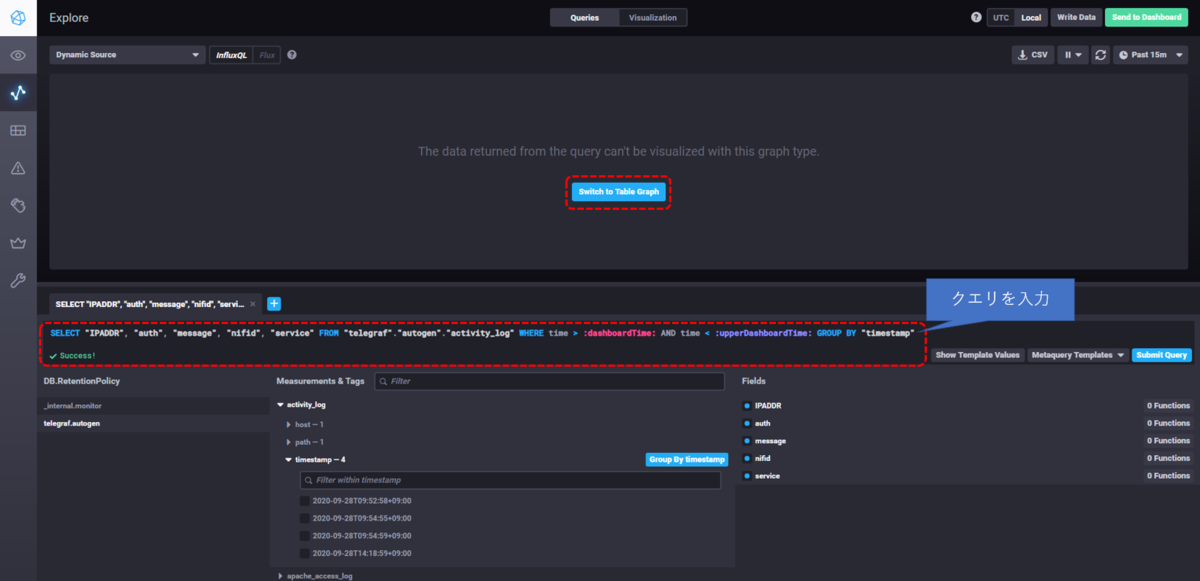Image resolution: width=1200 pixels, height=581 pixels.
Task: Check timestamp 2020-09-28T09:52:58+09:00
Action: tap(305, 501)
